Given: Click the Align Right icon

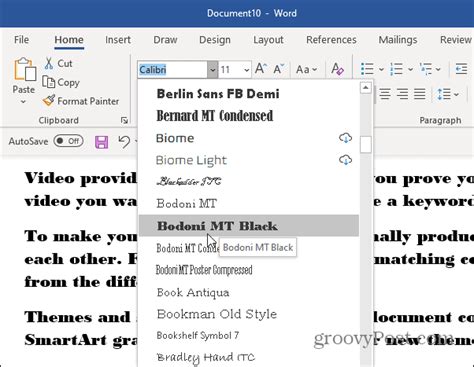Looking at the screenshot, I should click(x=402, y=94).
